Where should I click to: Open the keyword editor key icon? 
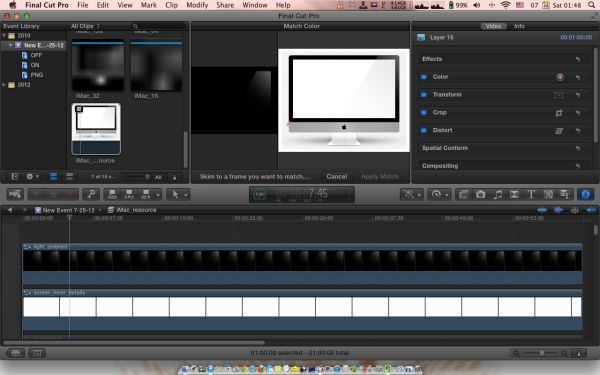pos(91,194)
